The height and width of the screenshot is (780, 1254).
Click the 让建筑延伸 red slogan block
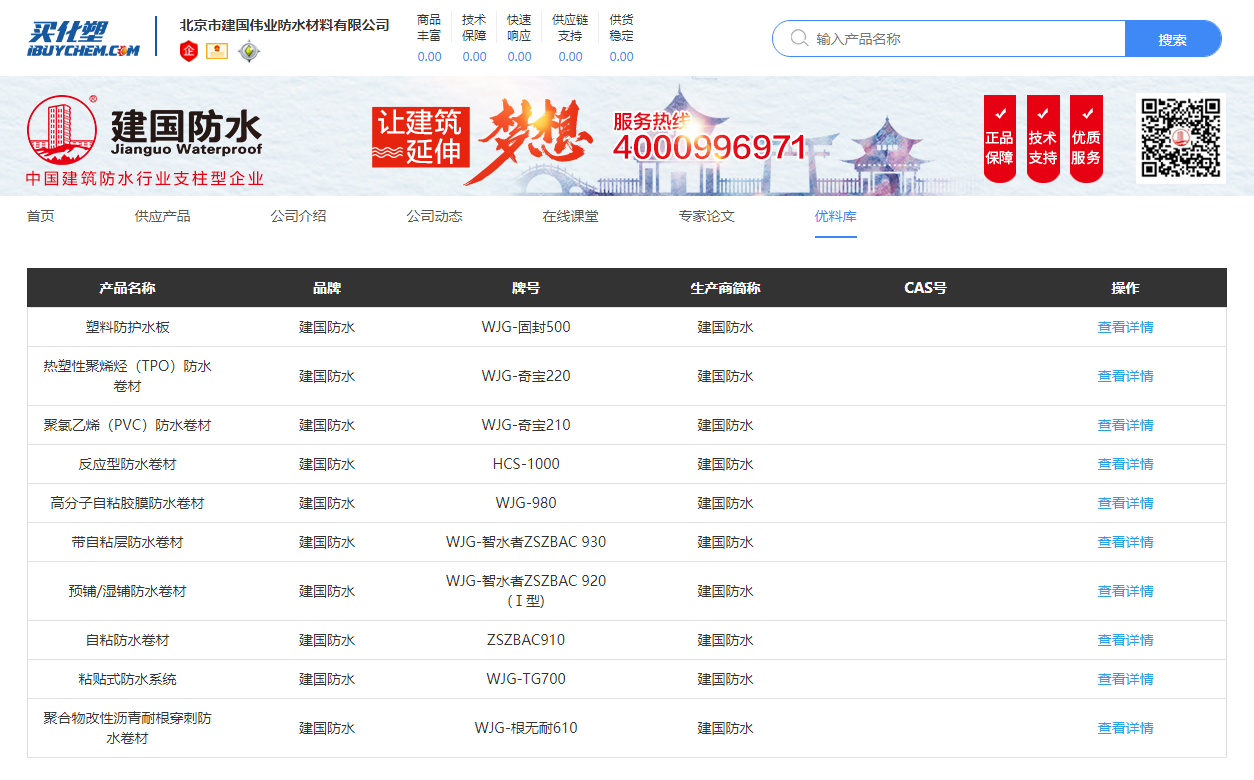click(x=420, y=137)
